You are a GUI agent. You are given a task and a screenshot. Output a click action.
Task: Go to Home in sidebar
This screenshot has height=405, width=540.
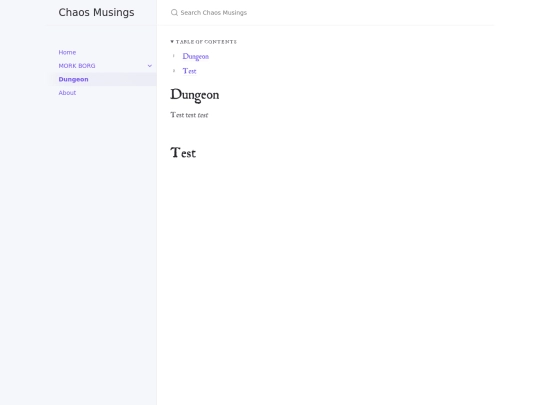coord(67,52)
